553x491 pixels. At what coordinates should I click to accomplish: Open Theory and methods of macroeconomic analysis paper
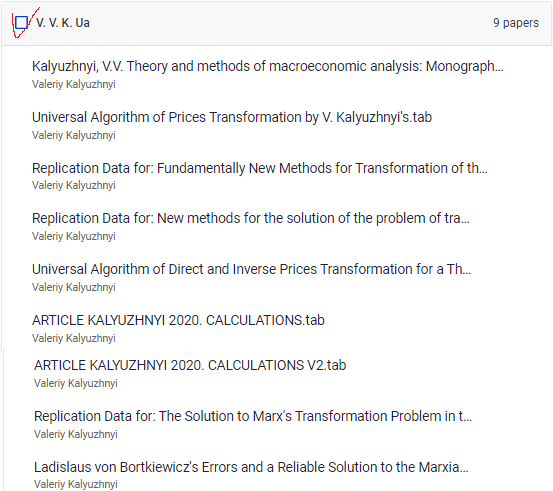(x=268, y=66)
